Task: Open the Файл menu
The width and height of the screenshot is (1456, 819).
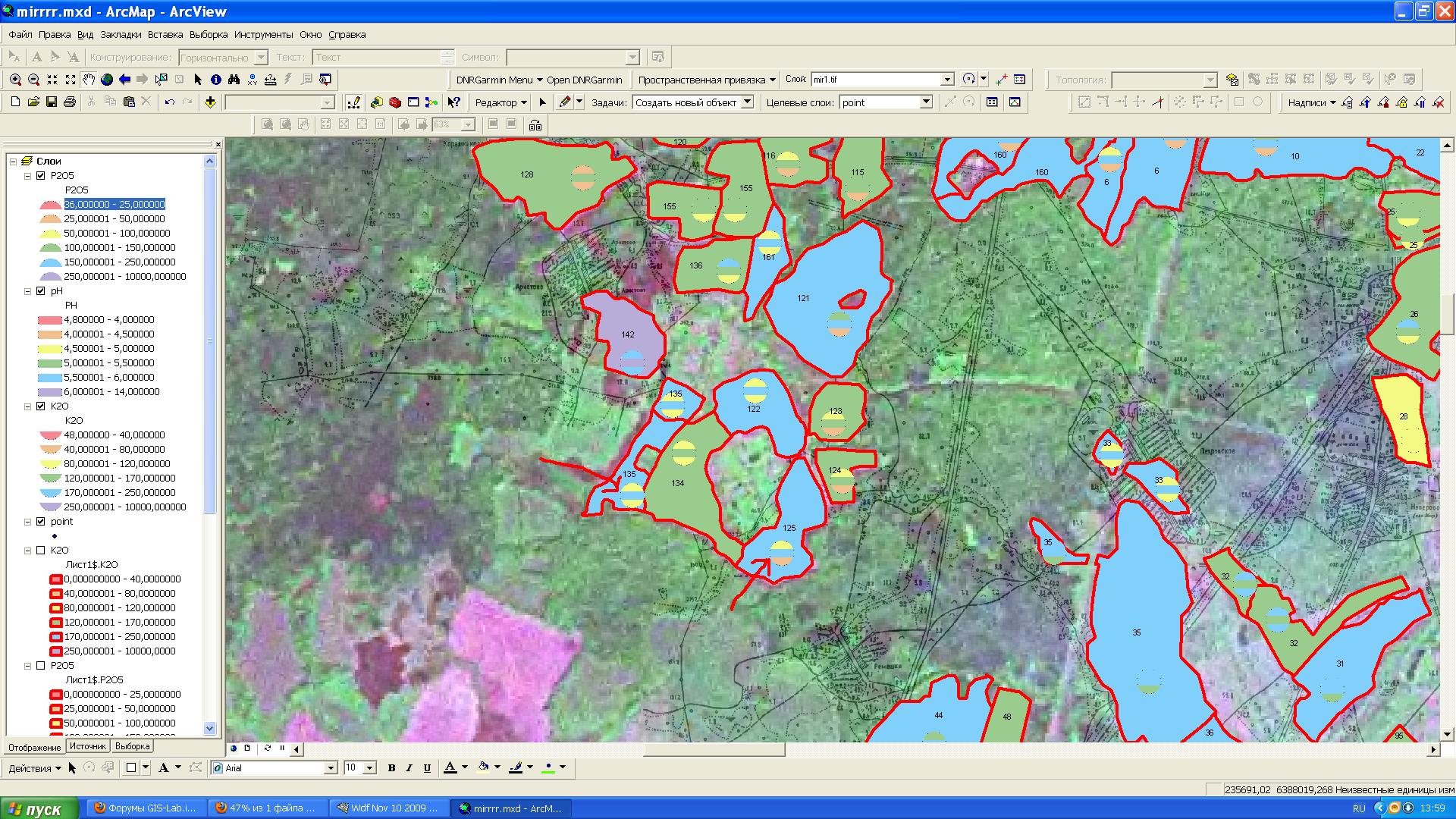Action: (20, 35)
